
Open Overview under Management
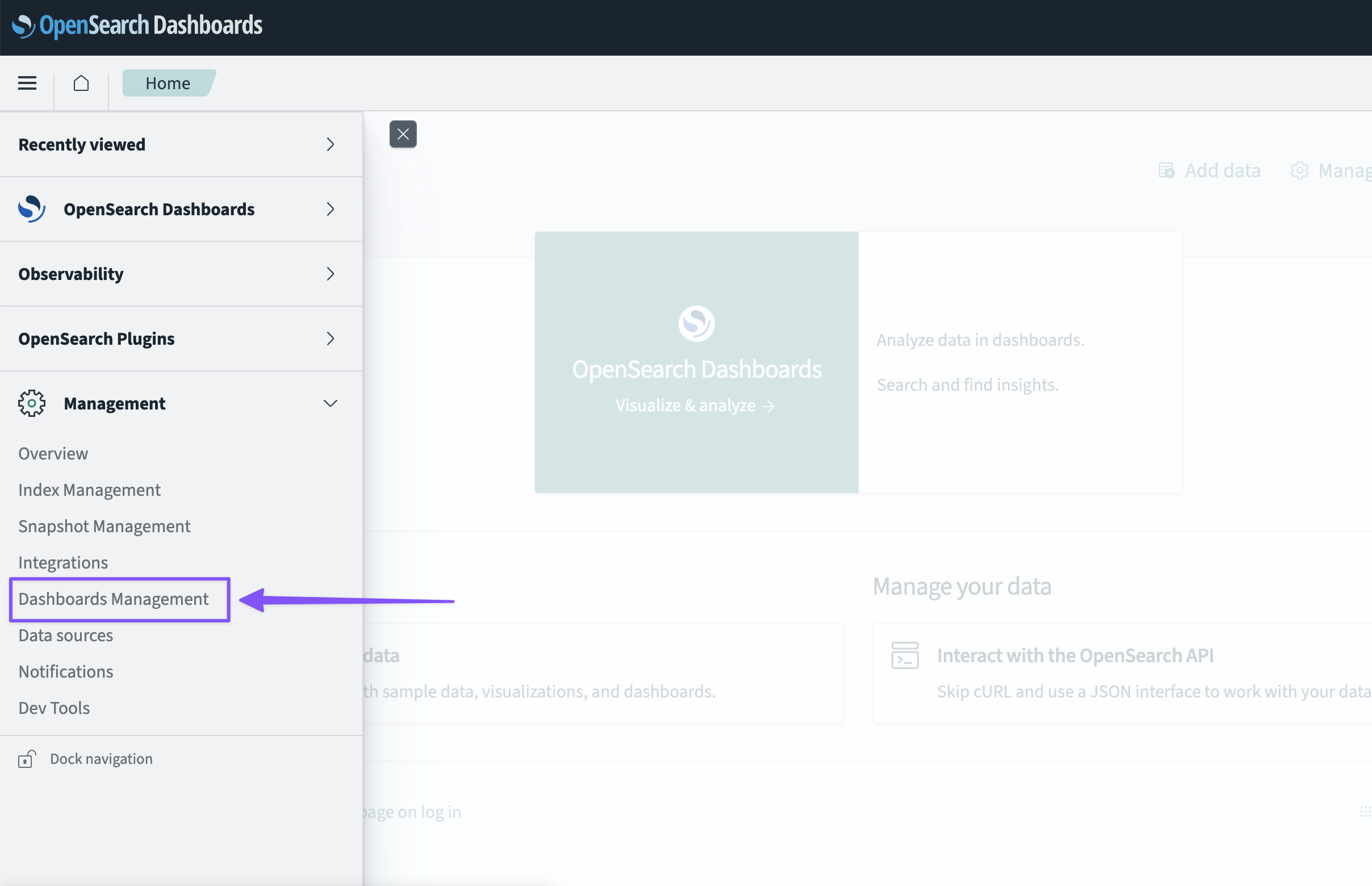pos(53,453)
